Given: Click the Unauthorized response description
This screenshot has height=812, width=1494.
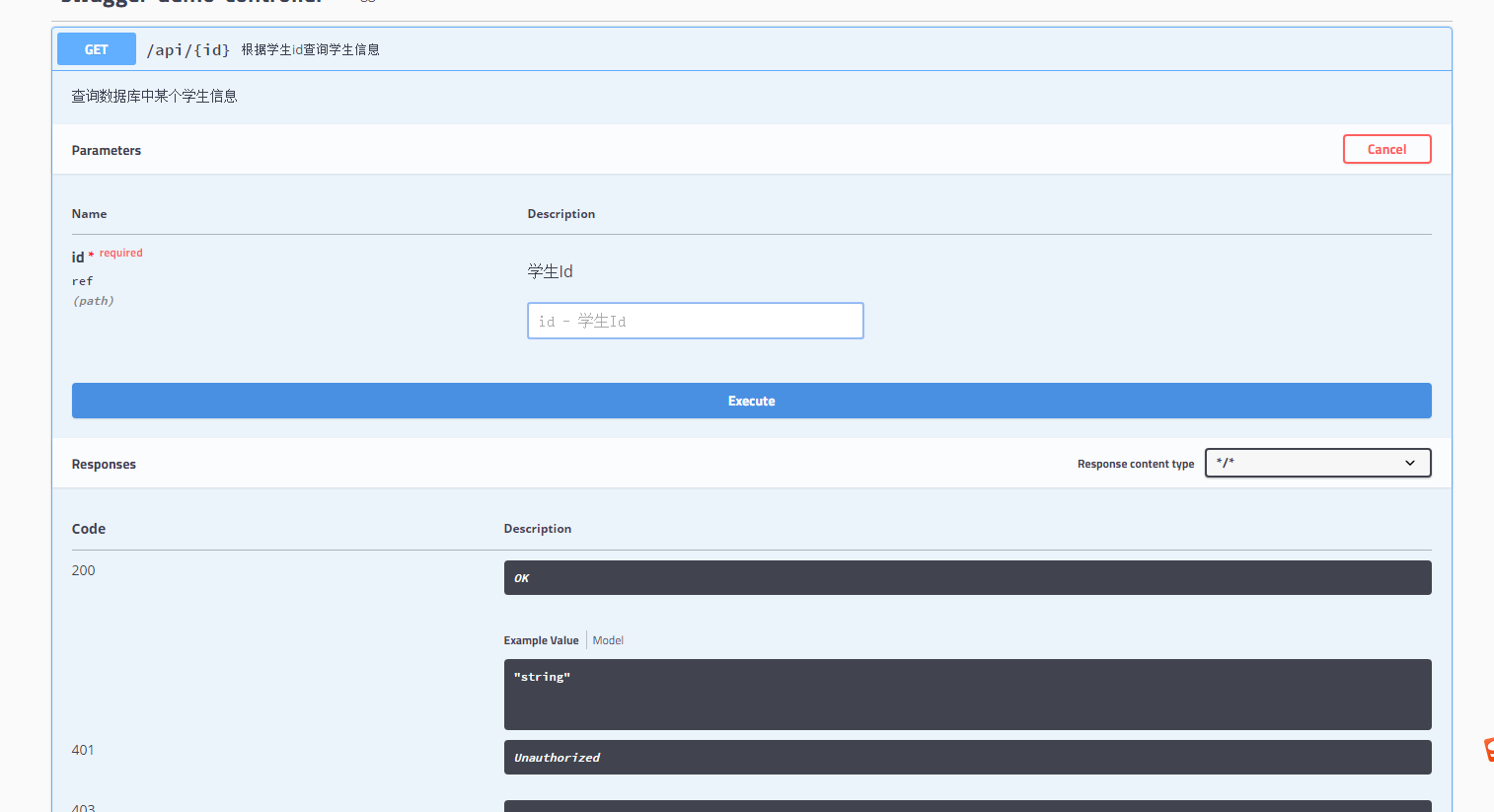Looking at the screenshot, I should point(967,758).
